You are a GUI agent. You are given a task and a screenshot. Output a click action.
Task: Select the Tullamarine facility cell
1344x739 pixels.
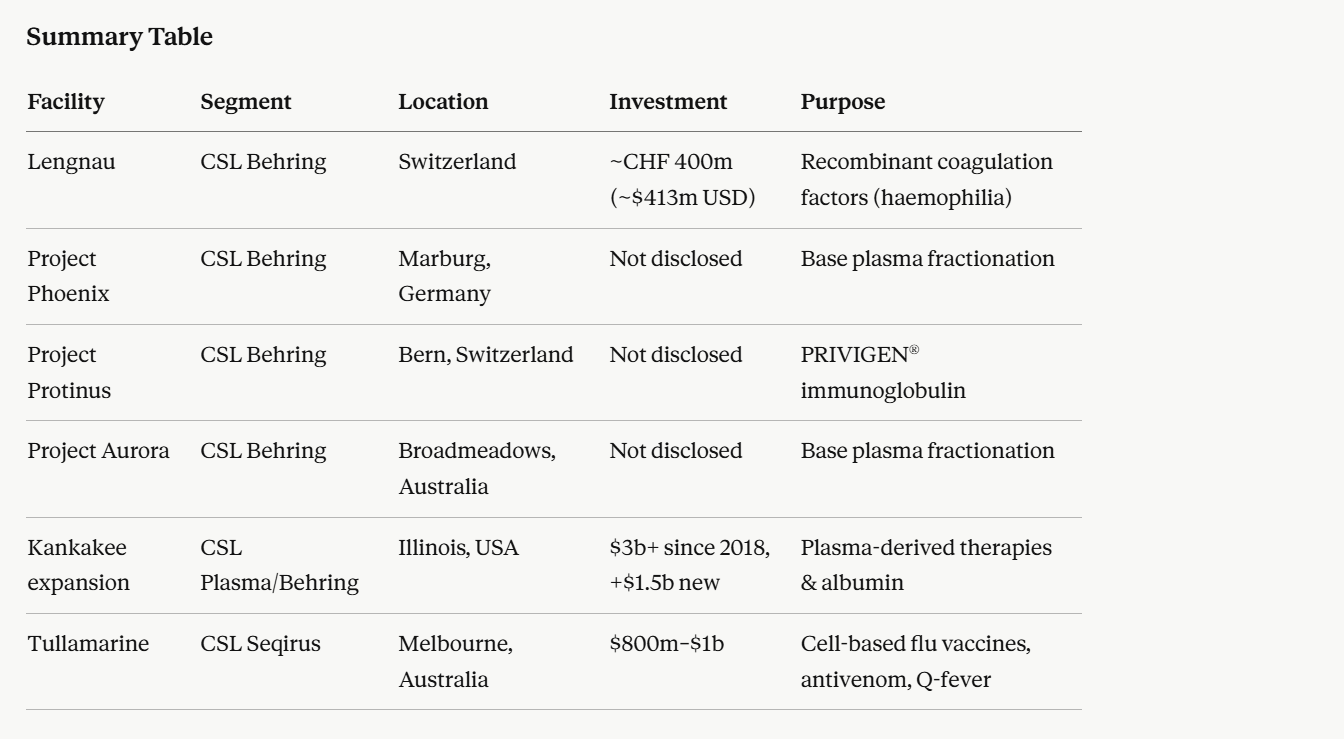88,644
